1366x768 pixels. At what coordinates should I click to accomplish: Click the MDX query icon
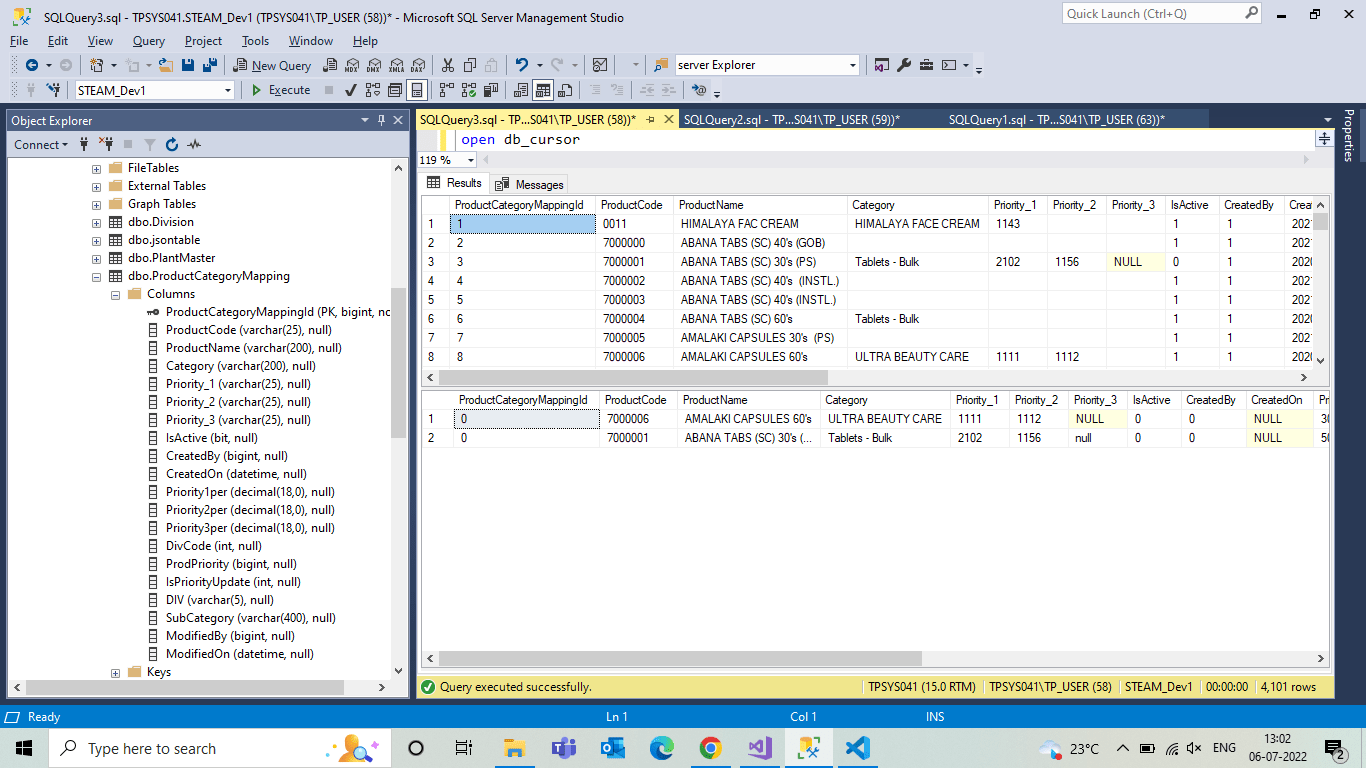tap(351, 65)
